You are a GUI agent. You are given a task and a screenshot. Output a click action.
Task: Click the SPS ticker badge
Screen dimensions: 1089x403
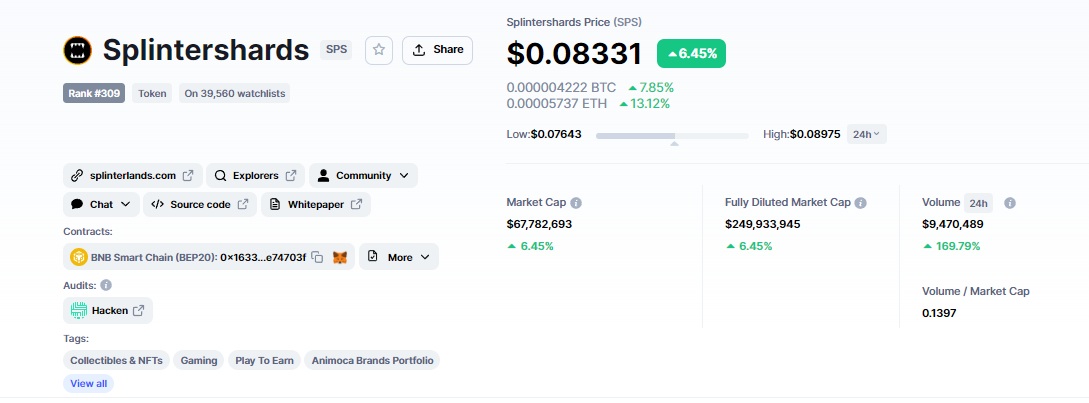click(335, 50)
